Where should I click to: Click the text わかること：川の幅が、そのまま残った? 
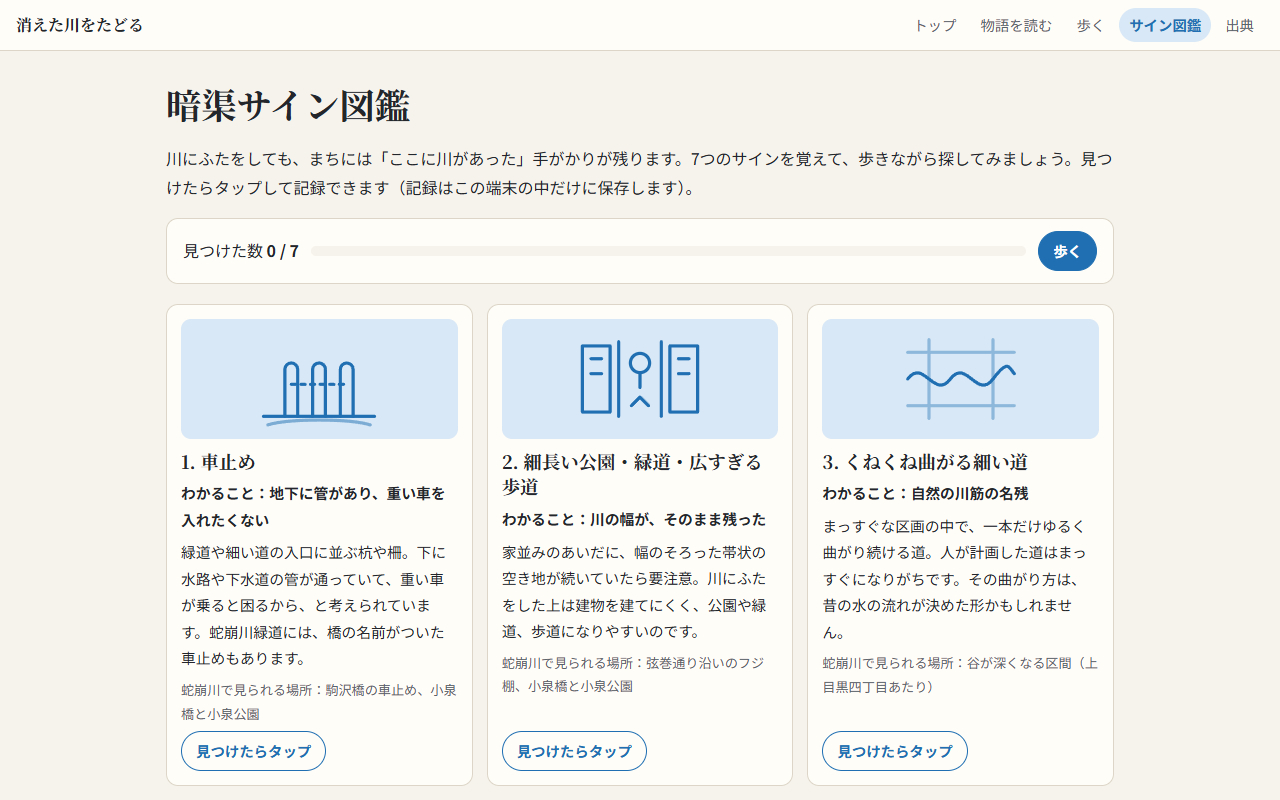coord(634,519)
